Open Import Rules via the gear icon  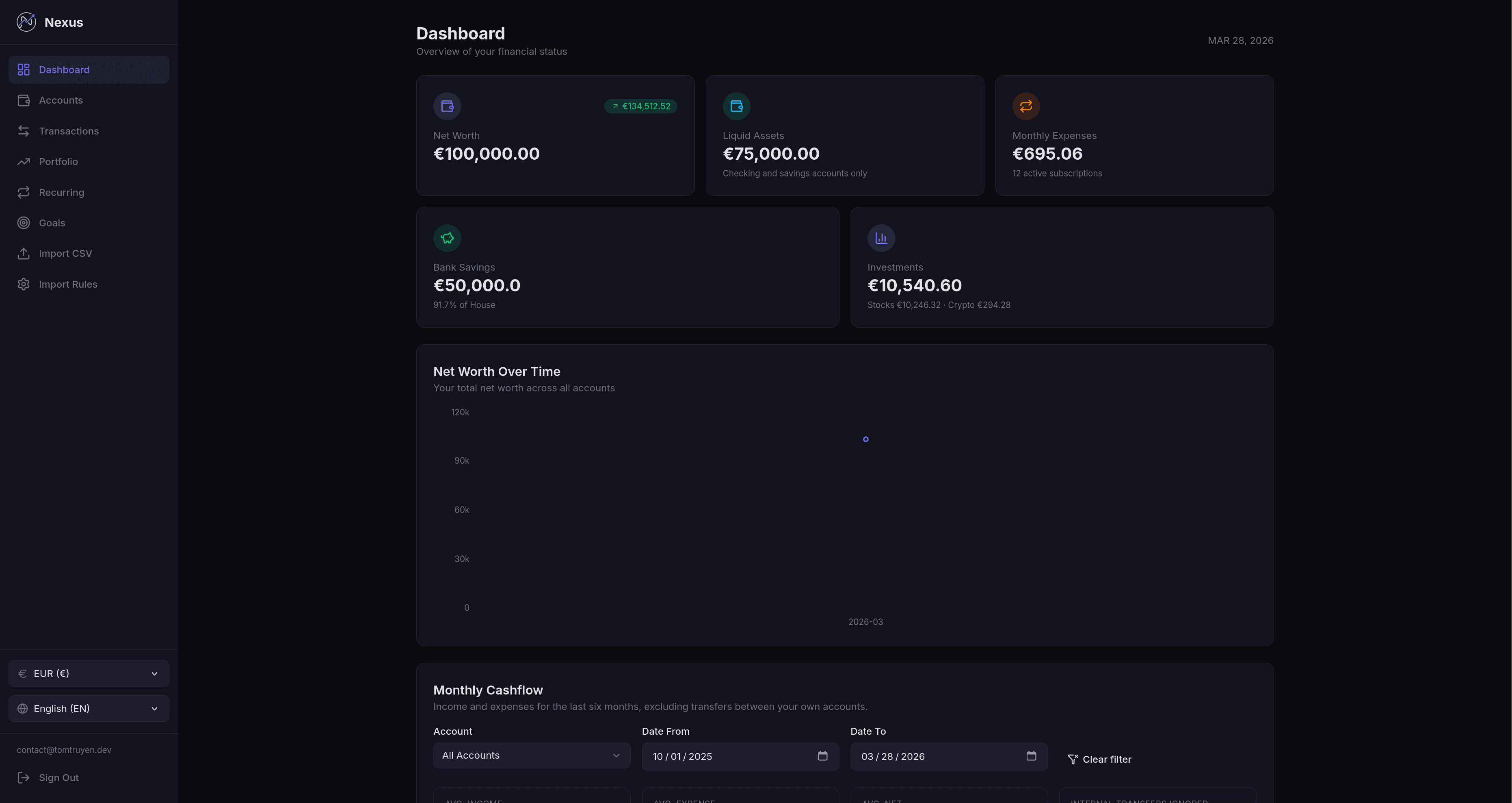[x=24, y=284]
